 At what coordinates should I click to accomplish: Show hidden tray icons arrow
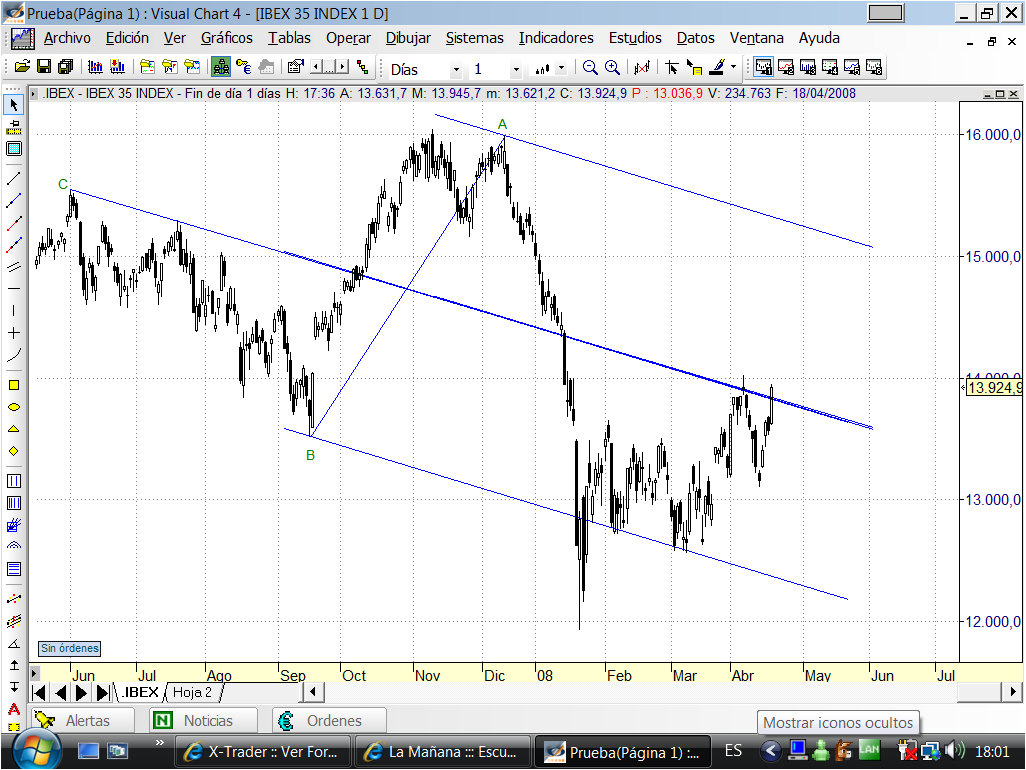coord(770,750)
